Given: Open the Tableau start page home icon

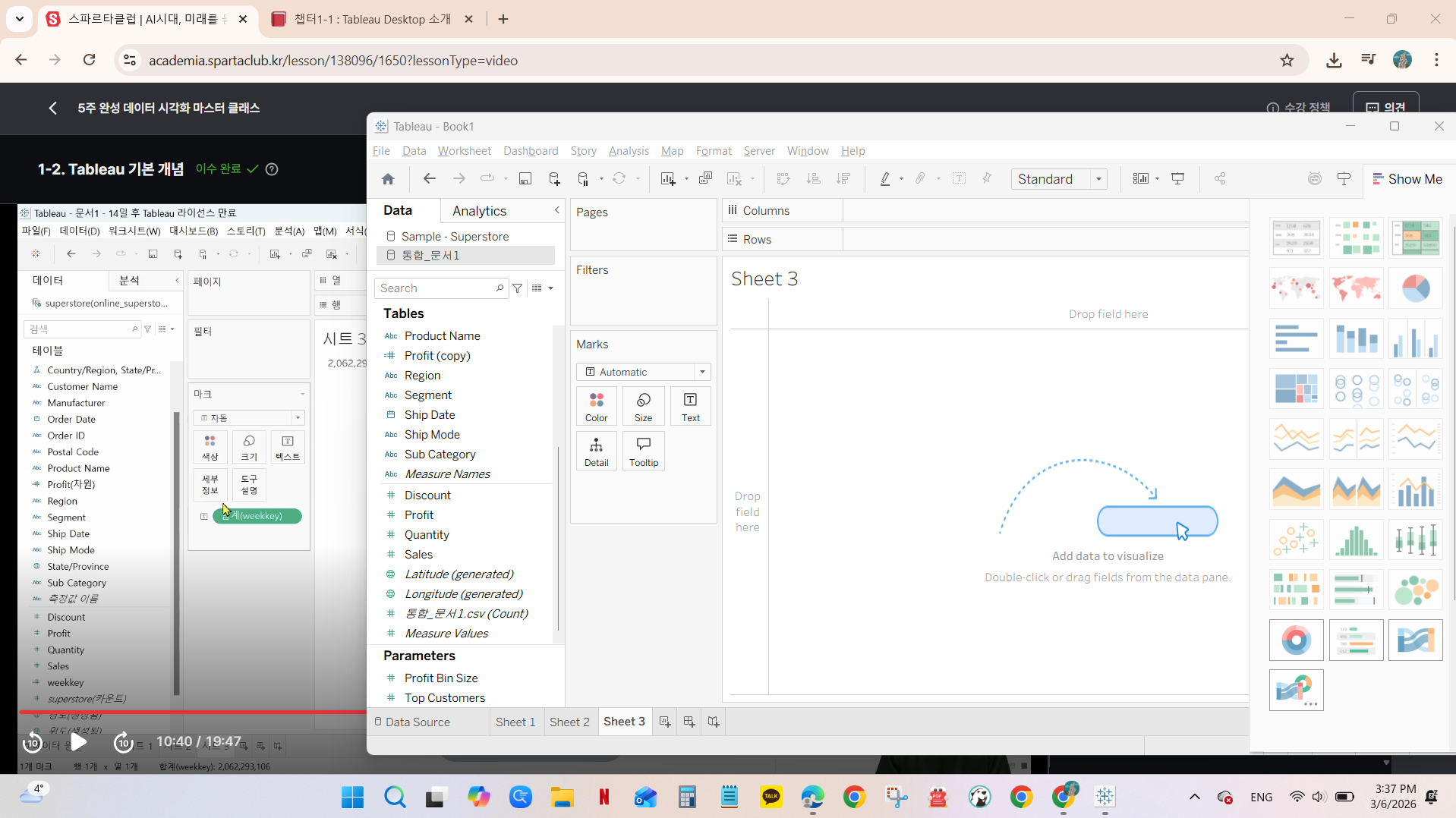Looking at the screenshot, I should click(388, 179).
